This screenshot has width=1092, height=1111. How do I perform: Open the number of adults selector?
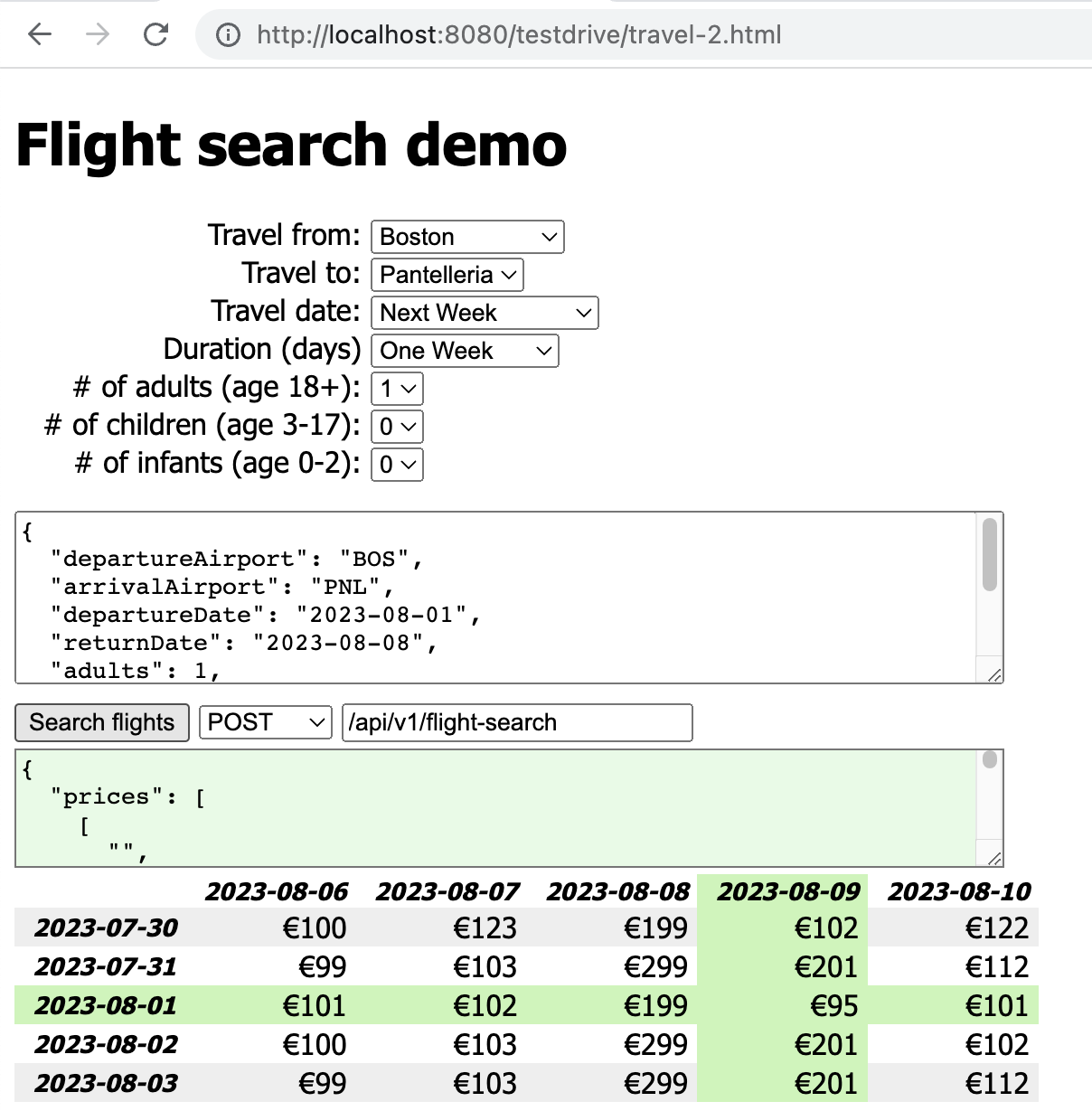(x=396, y=388)
